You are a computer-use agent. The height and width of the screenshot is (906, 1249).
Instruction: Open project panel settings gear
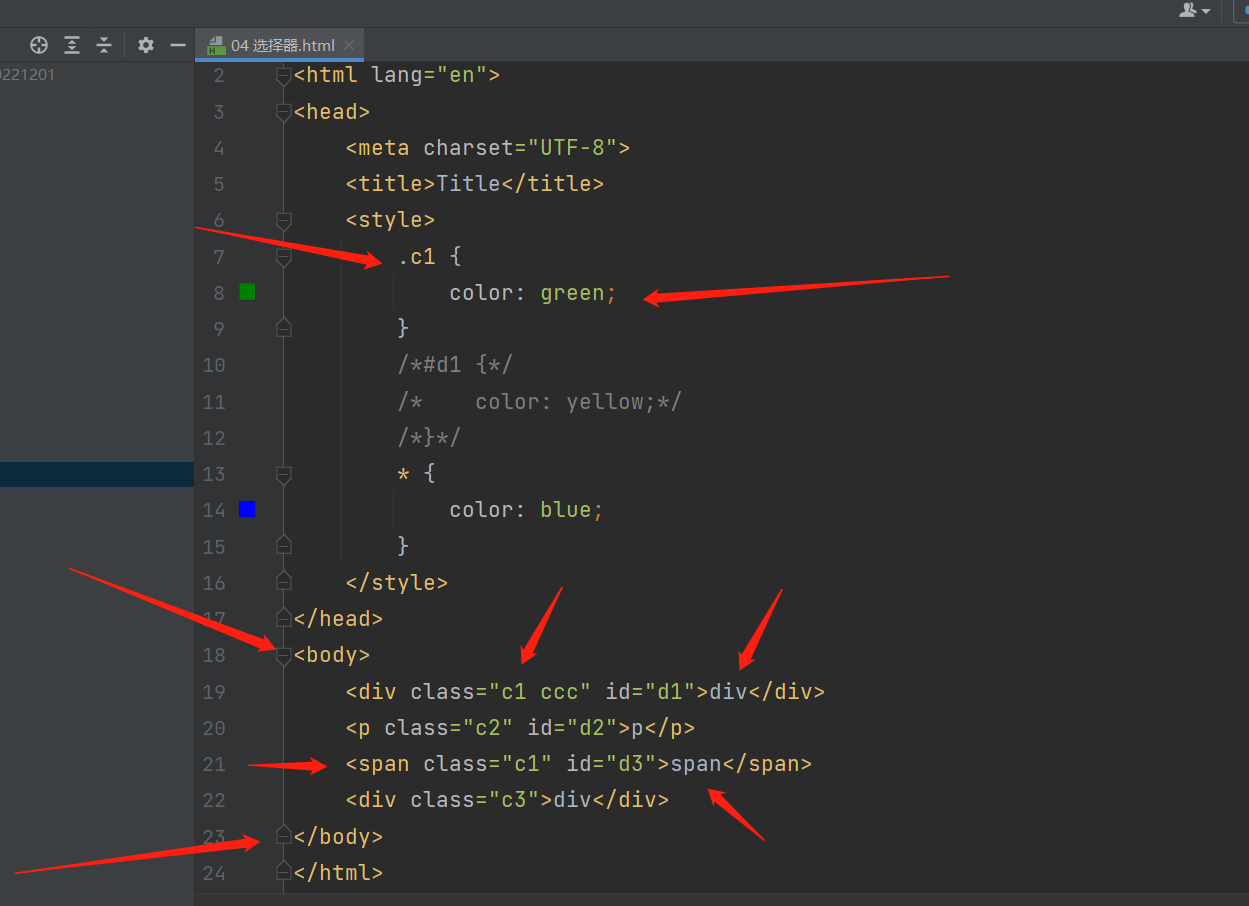coord(146,45)
